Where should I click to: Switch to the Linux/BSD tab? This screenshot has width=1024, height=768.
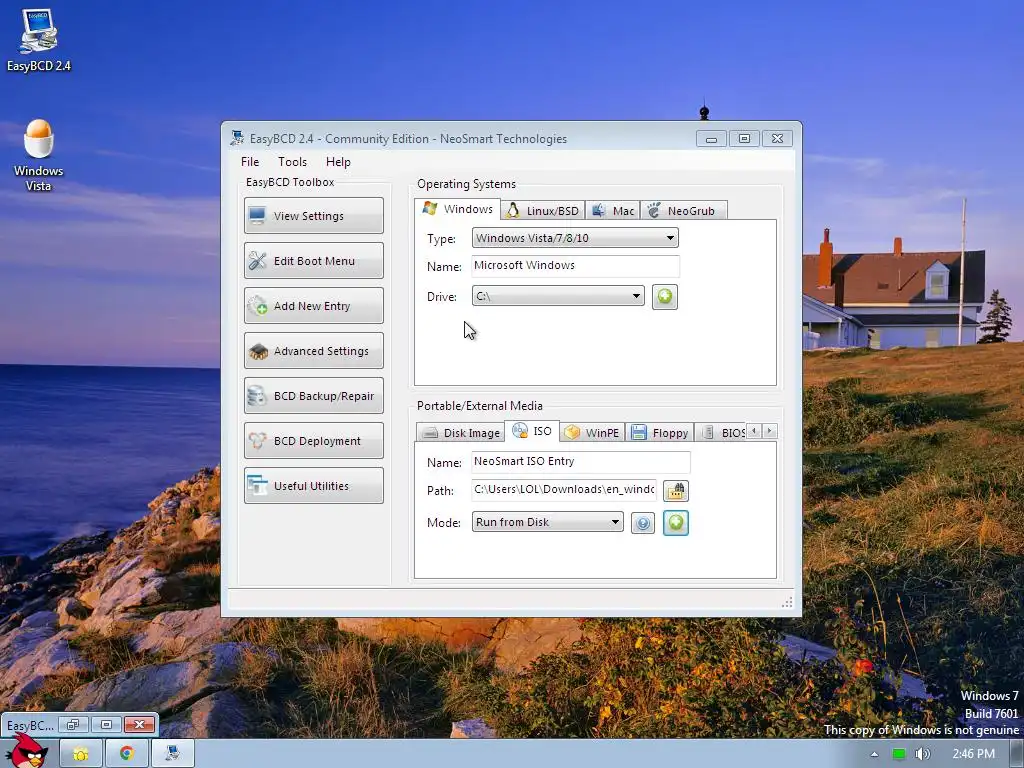pos(543,211)
